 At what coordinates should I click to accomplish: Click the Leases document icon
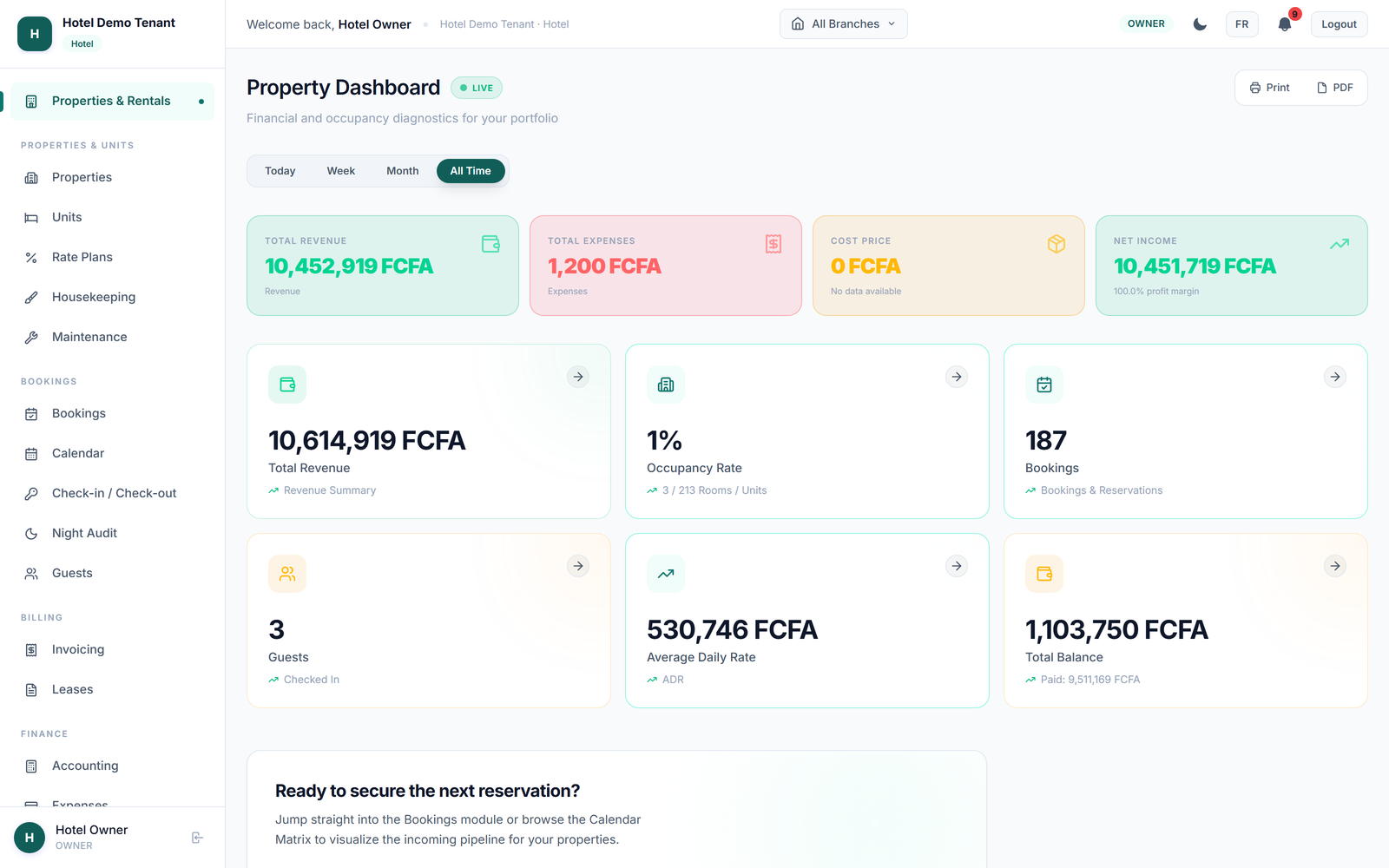click(x=31, y=690)
